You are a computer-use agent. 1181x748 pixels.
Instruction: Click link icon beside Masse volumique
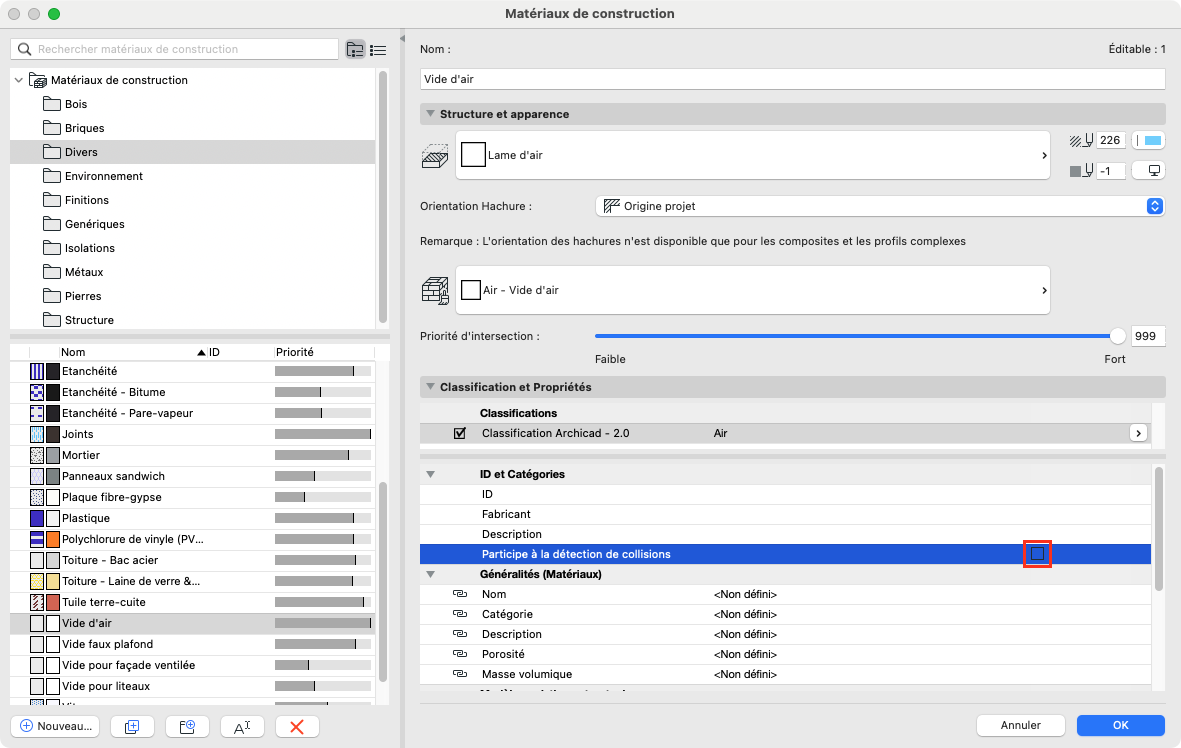click(x=459, y=673)
